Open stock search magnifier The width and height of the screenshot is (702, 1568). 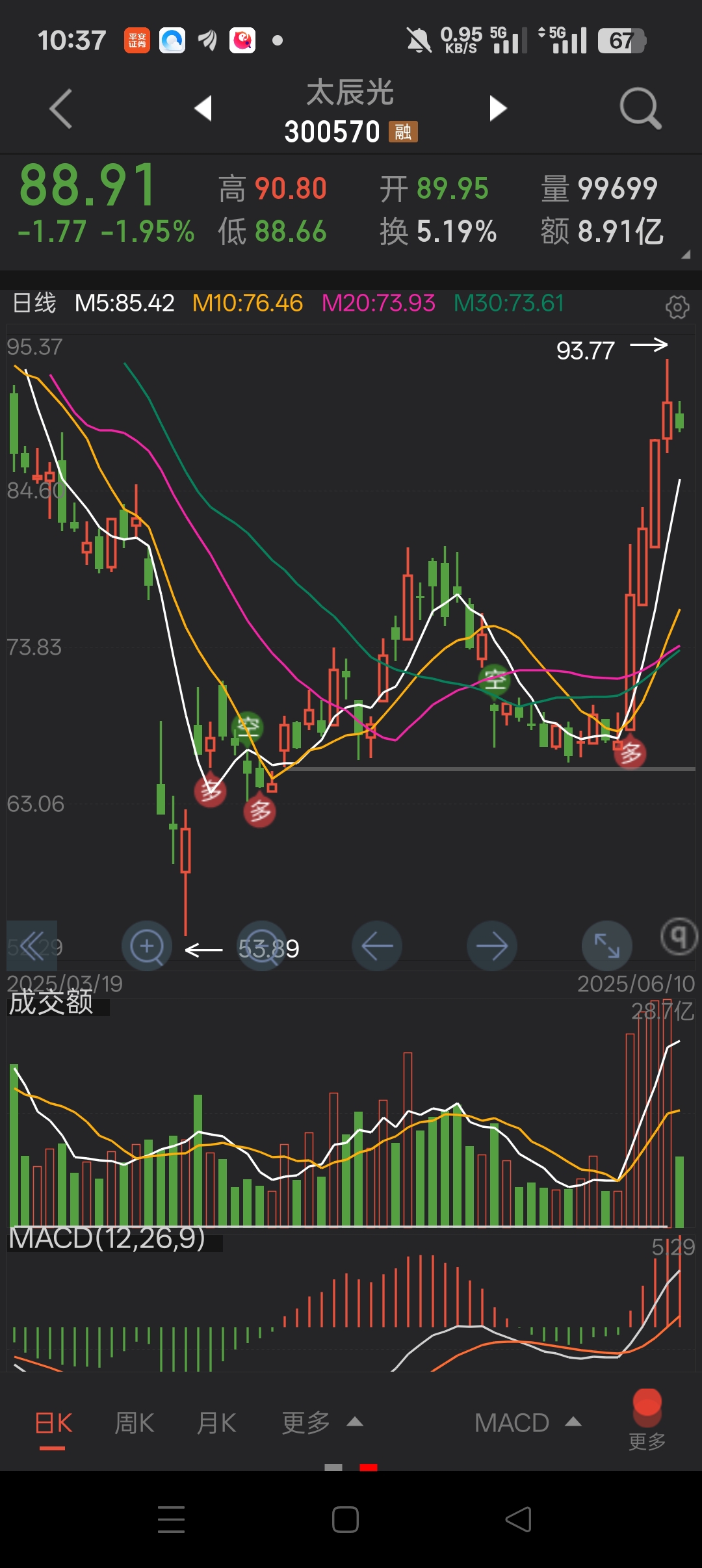[x=640, y=109]
